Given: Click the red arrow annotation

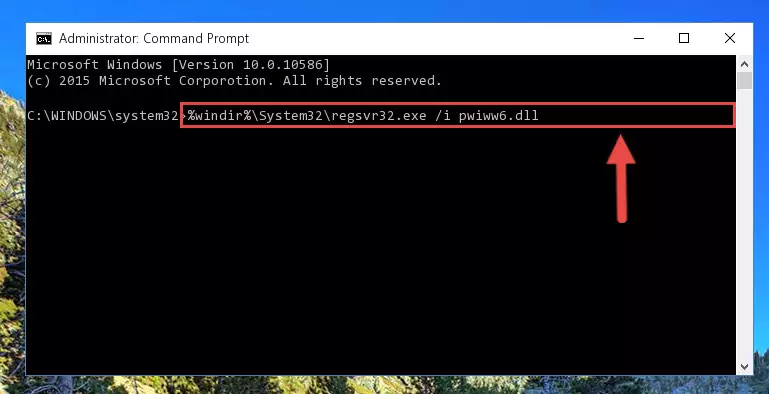Looking at the screenshot, I should [621, 179].
